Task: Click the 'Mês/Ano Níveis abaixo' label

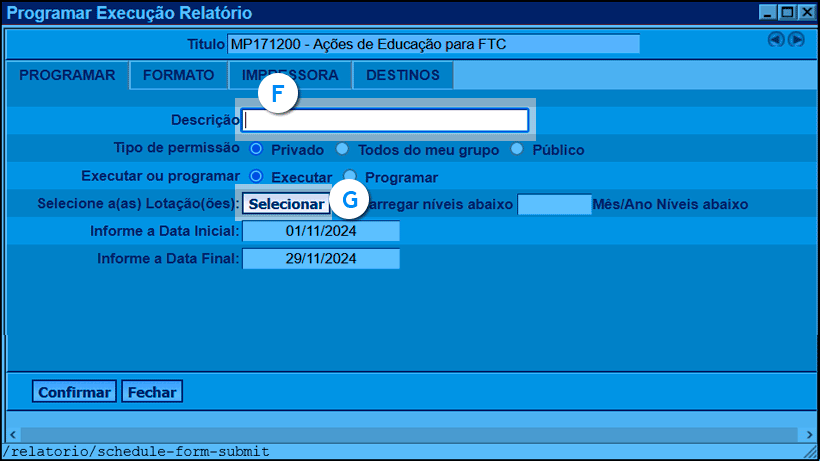Action: (x=670, y=204)
